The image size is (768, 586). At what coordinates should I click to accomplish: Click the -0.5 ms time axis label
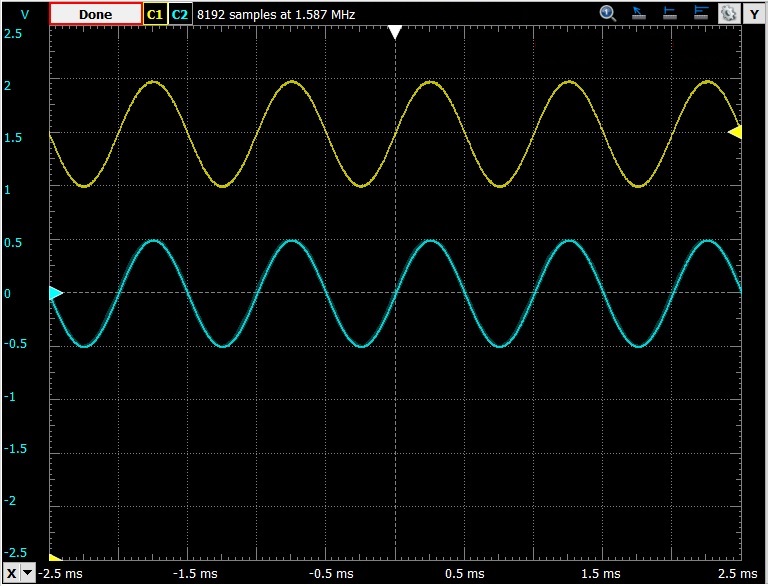point(331,573)
